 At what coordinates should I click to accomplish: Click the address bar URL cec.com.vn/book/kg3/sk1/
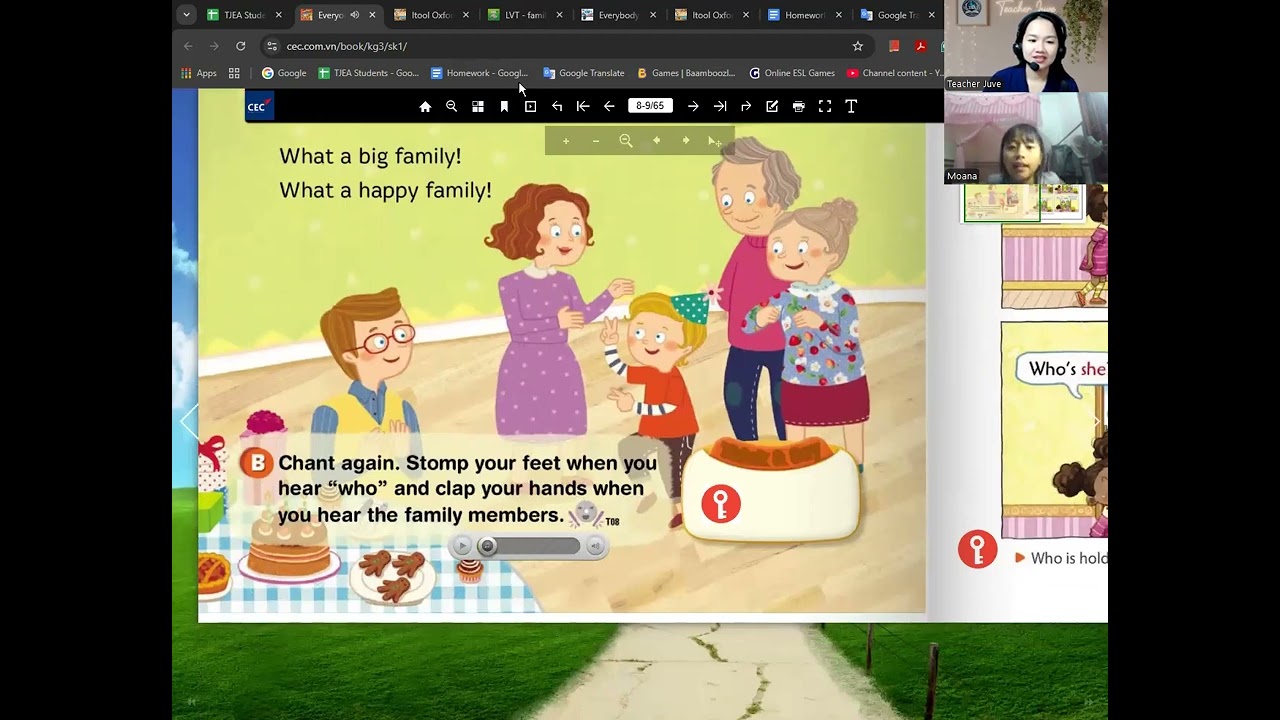pos(346,46)
